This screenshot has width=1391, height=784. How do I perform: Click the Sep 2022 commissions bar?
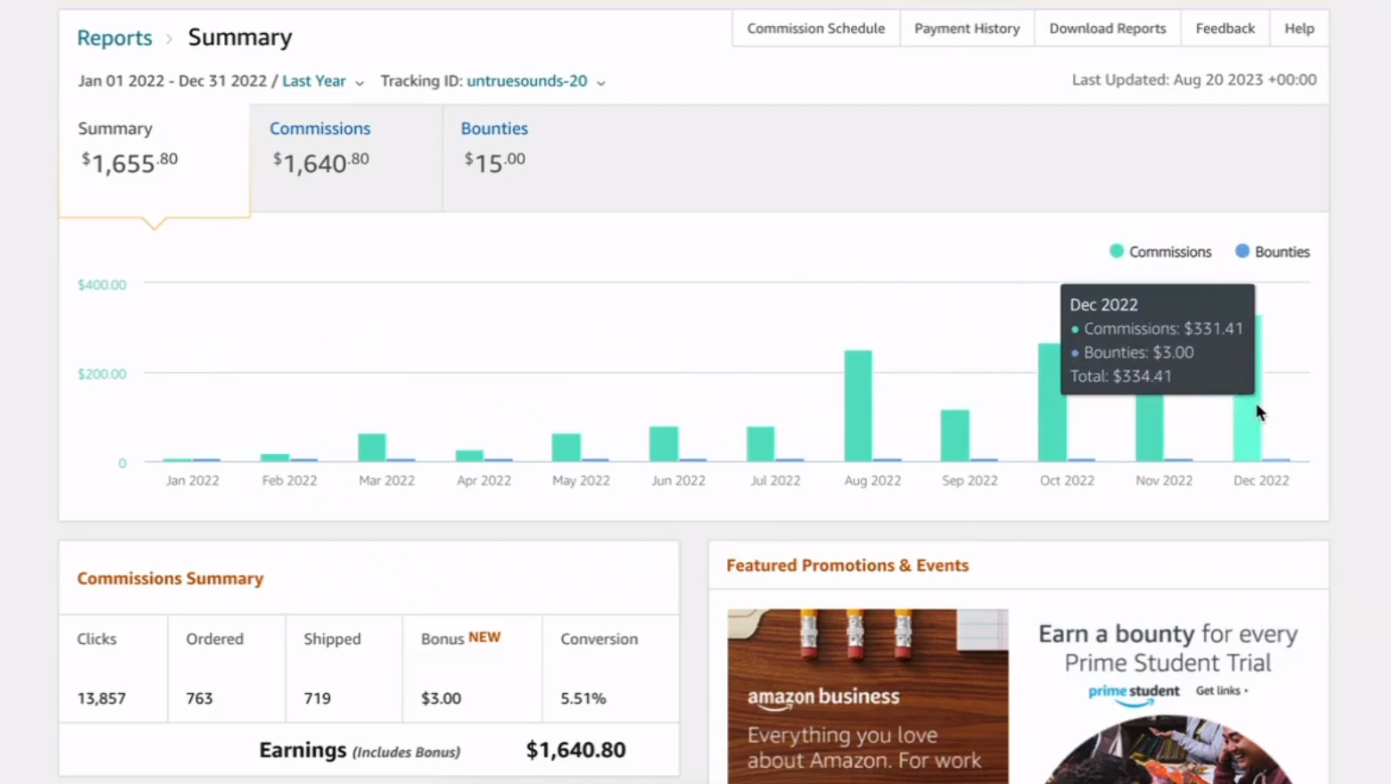coord(955,435)
